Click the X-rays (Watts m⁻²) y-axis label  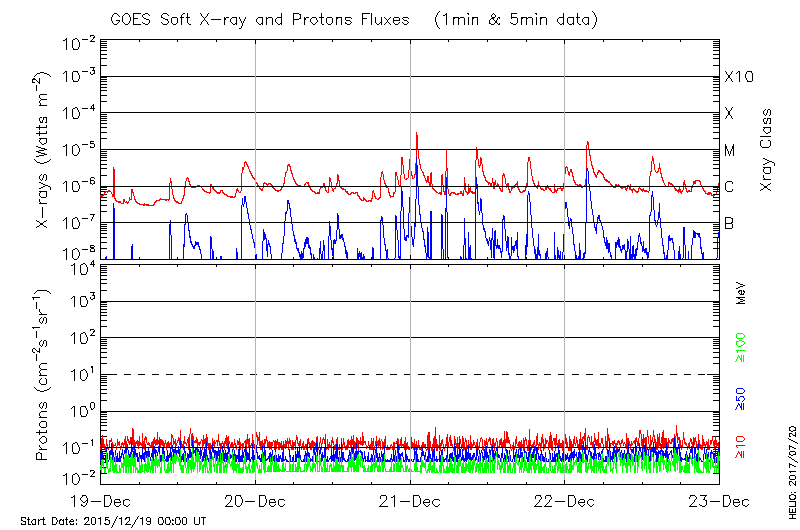coord(44,150)
